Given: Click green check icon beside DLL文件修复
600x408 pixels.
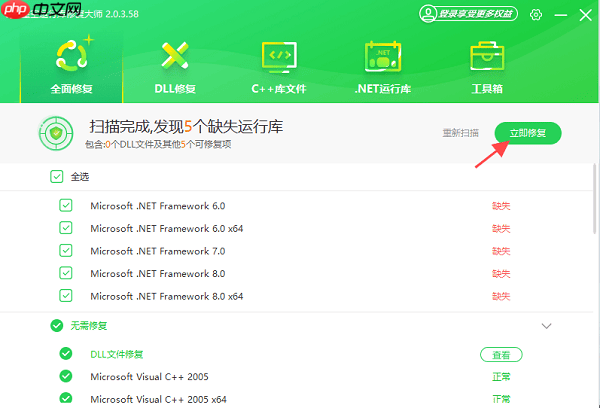Looking at the screenshot, I should click(66, 354).
